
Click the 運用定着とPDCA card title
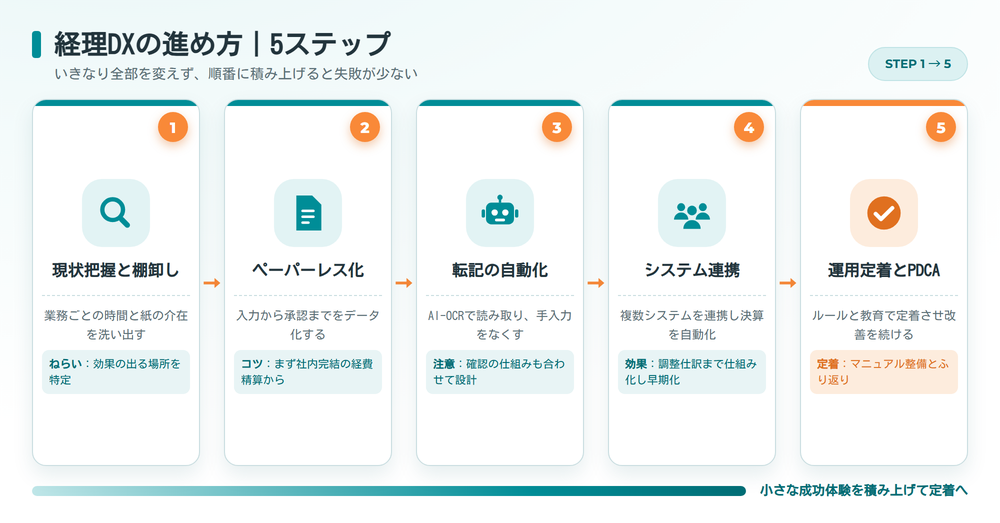[x=884, y=270]
